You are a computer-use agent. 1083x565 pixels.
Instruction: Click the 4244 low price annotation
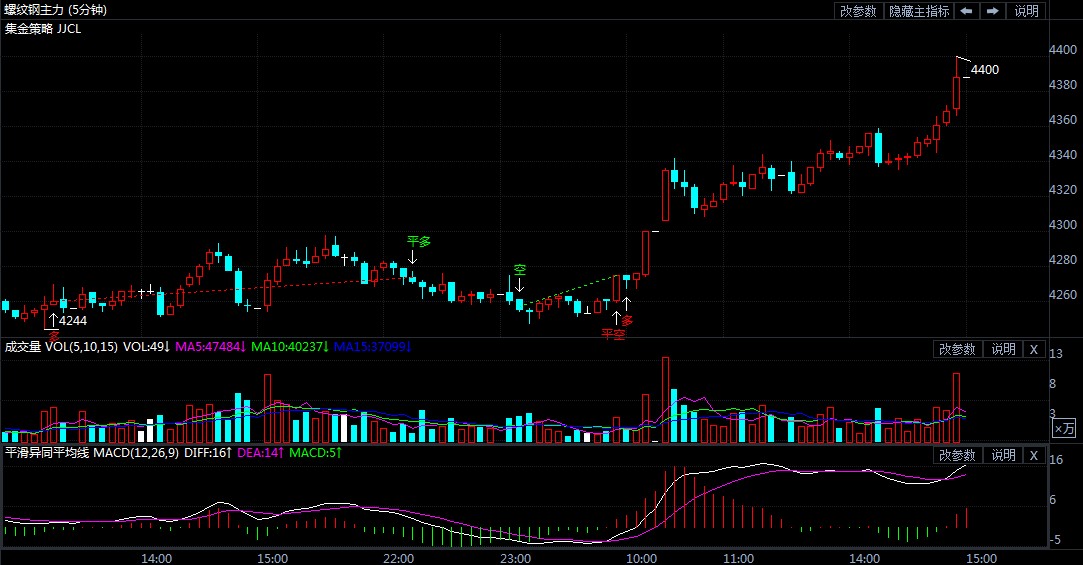(x=73, y=320)
